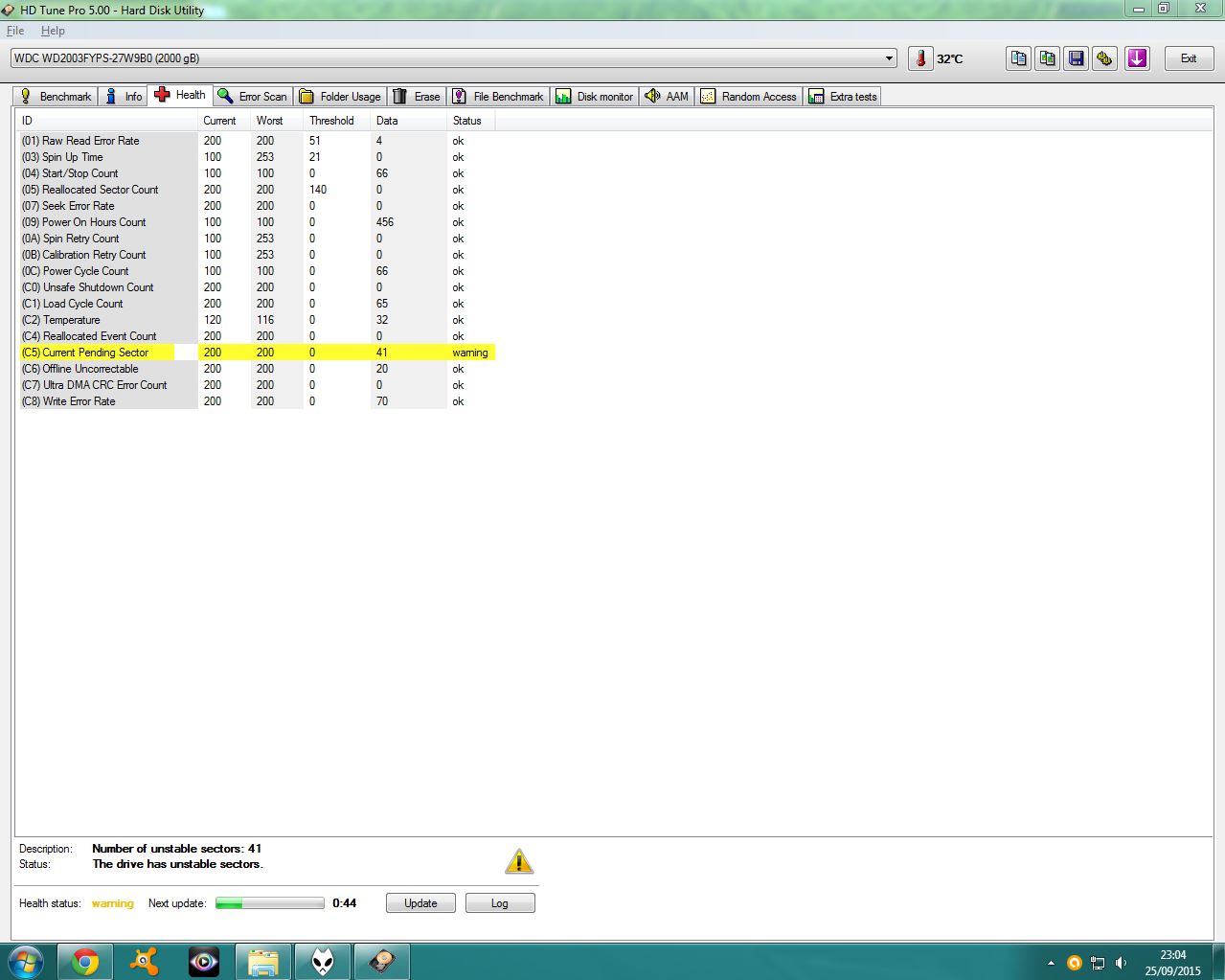Sort by the ID column header
Viewport: 1225px width, 980px height.
(x=107, y=121)
